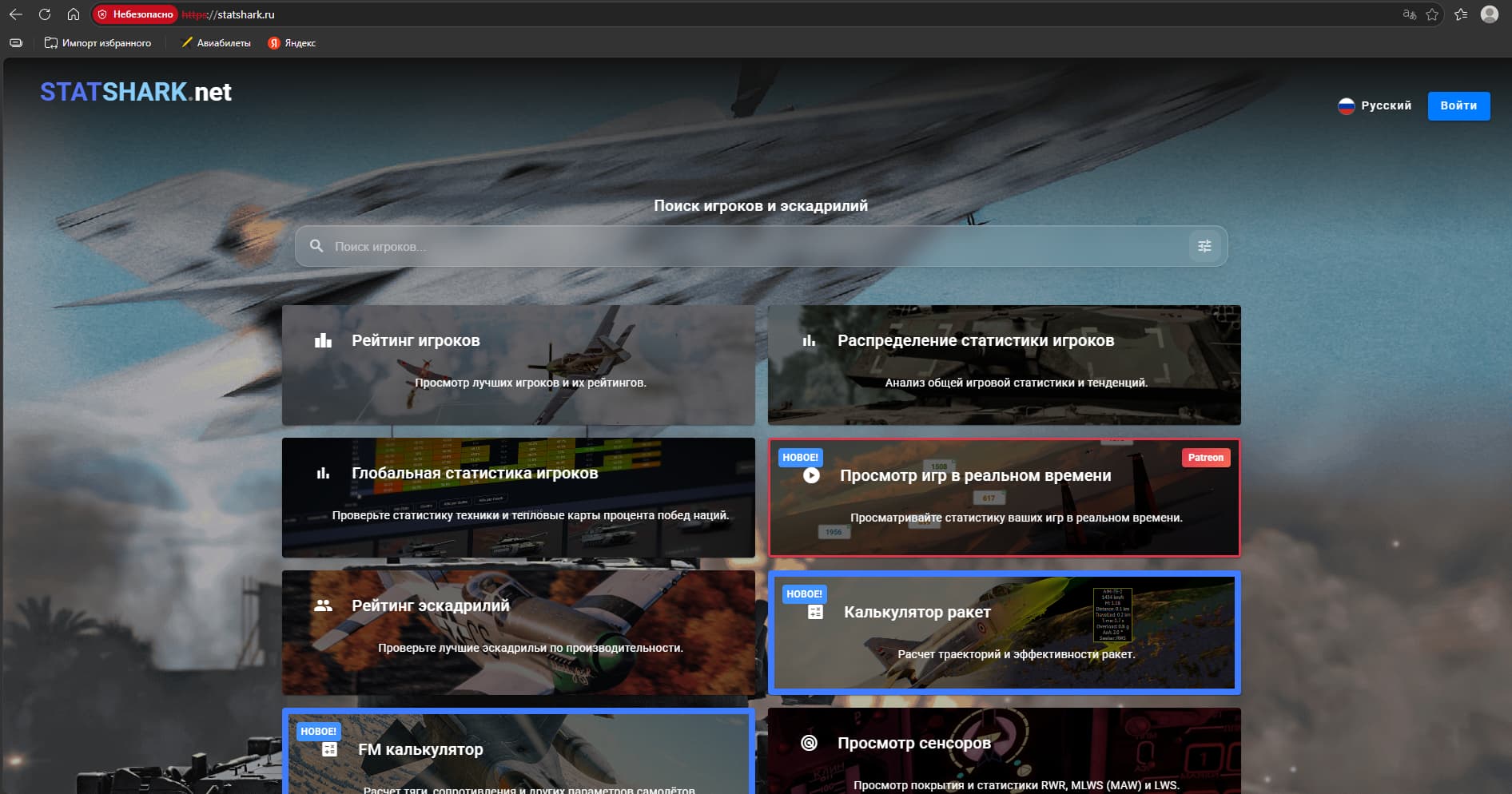This screenshot has width=1512, height=794.
Task: Click the browser back arrow
Action: pyautogui.click(x=16, y=14)
